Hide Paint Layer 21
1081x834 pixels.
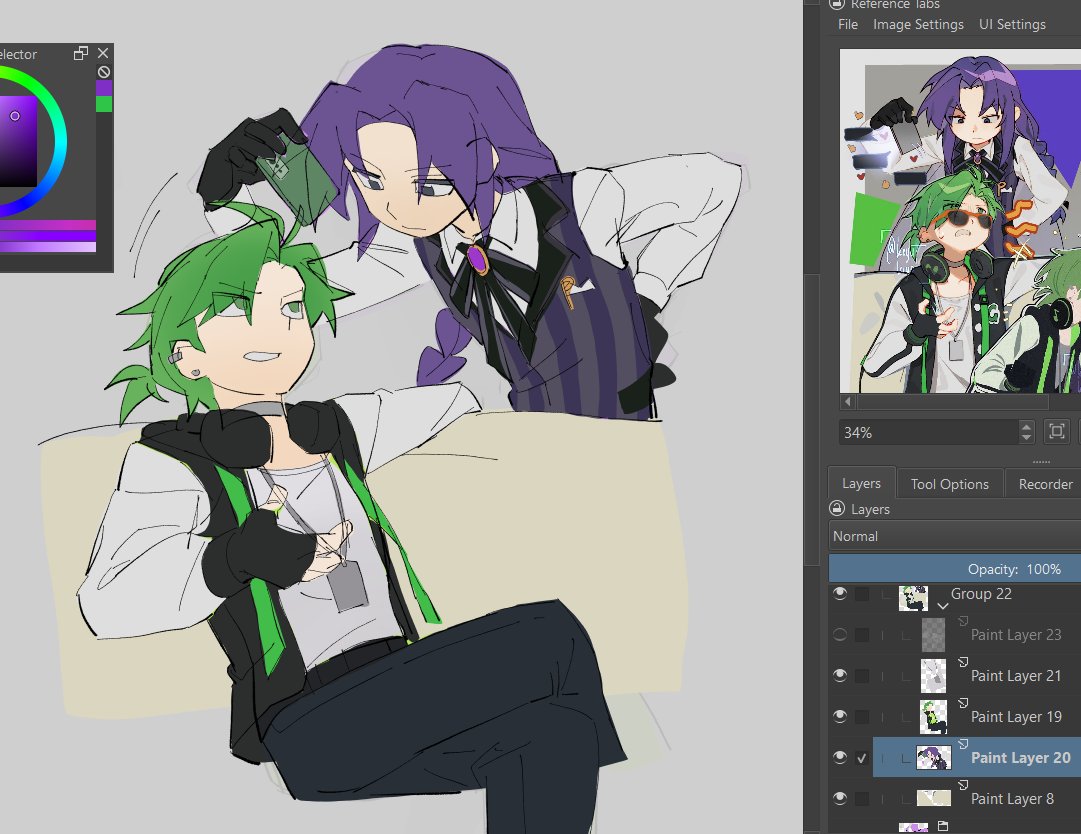840,675
